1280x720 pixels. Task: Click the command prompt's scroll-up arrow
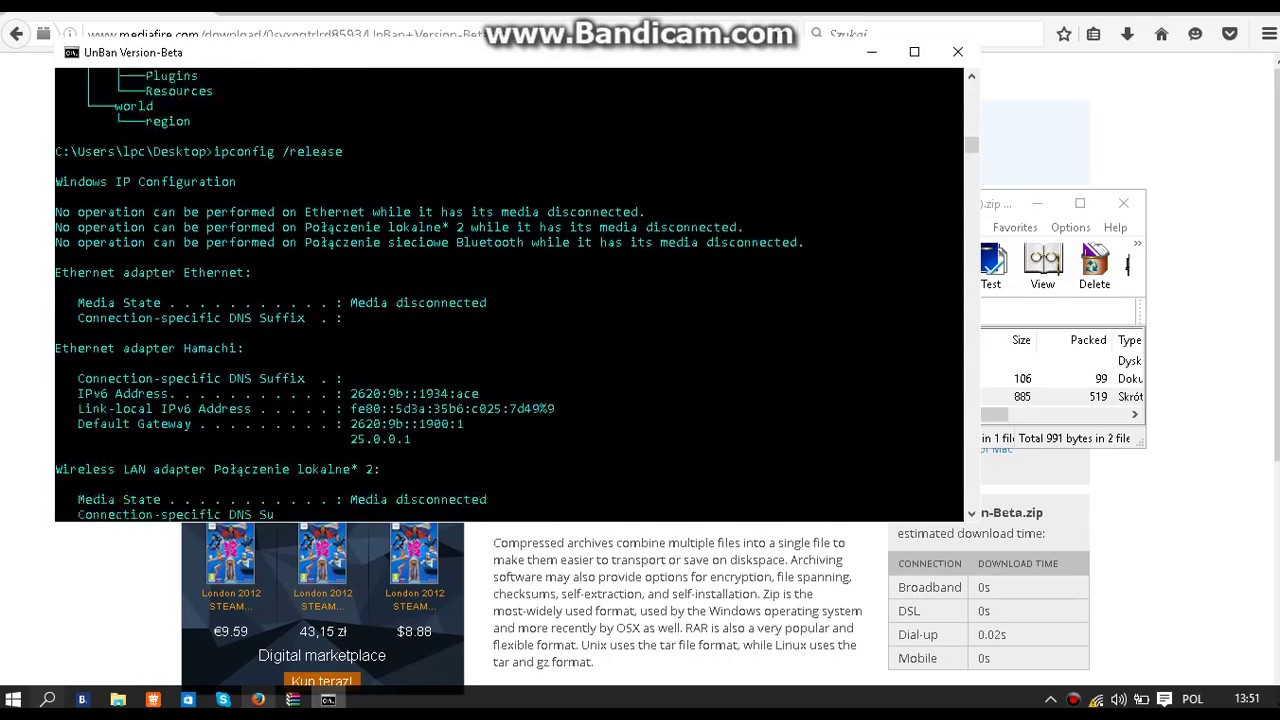[x=971, y=76]
